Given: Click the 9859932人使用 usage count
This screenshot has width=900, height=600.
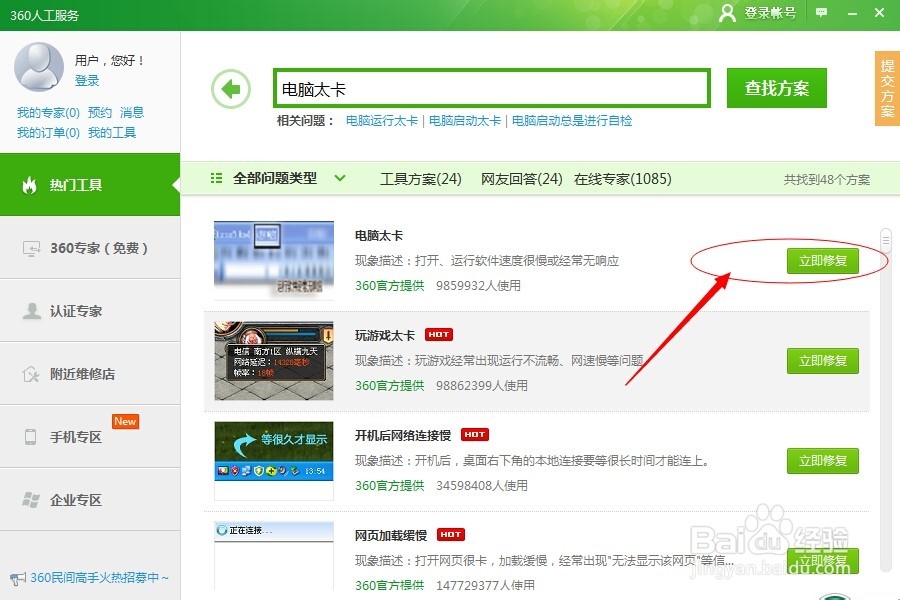Looking at the screenshot, I should 478,285.
